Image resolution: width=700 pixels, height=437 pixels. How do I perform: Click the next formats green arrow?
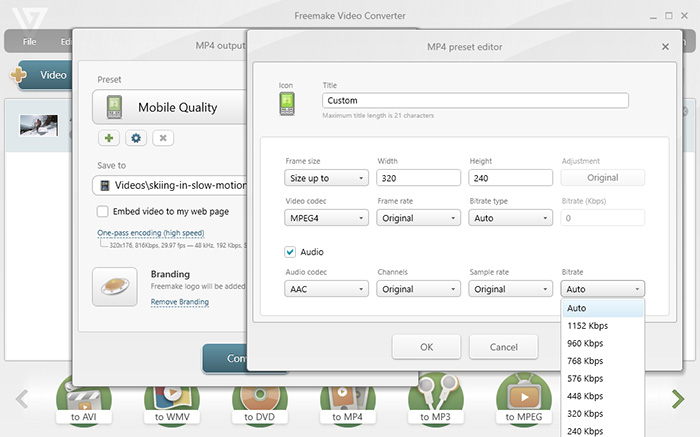(678, 399)
